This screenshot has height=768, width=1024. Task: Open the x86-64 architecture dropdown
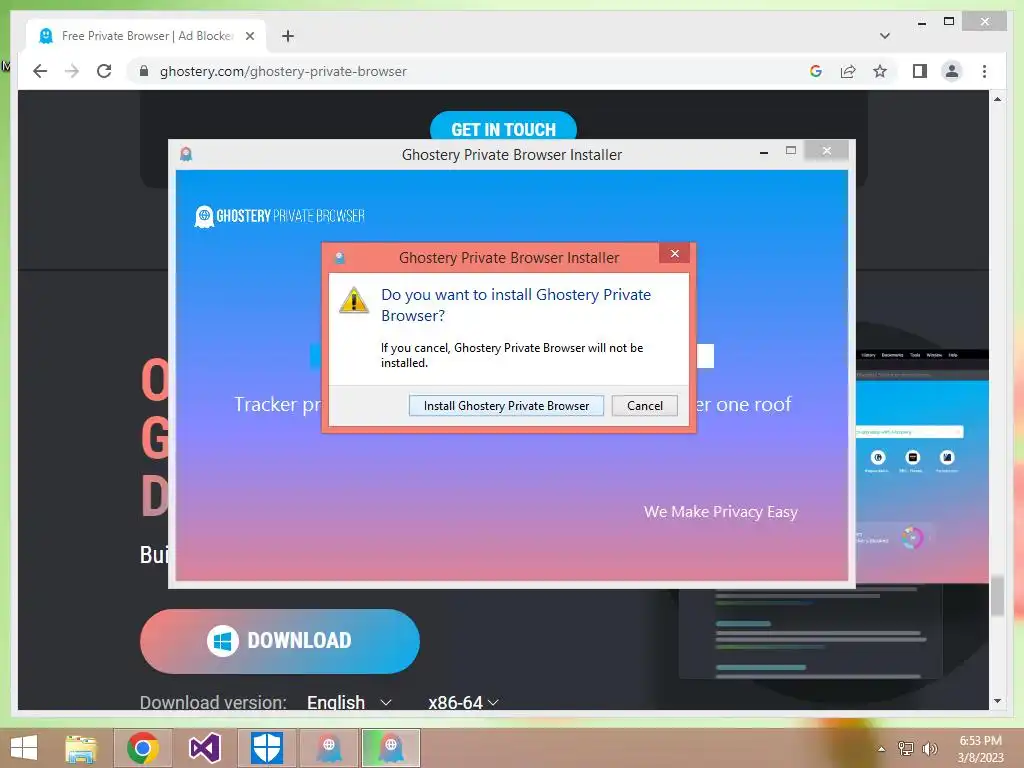[464, 703]
